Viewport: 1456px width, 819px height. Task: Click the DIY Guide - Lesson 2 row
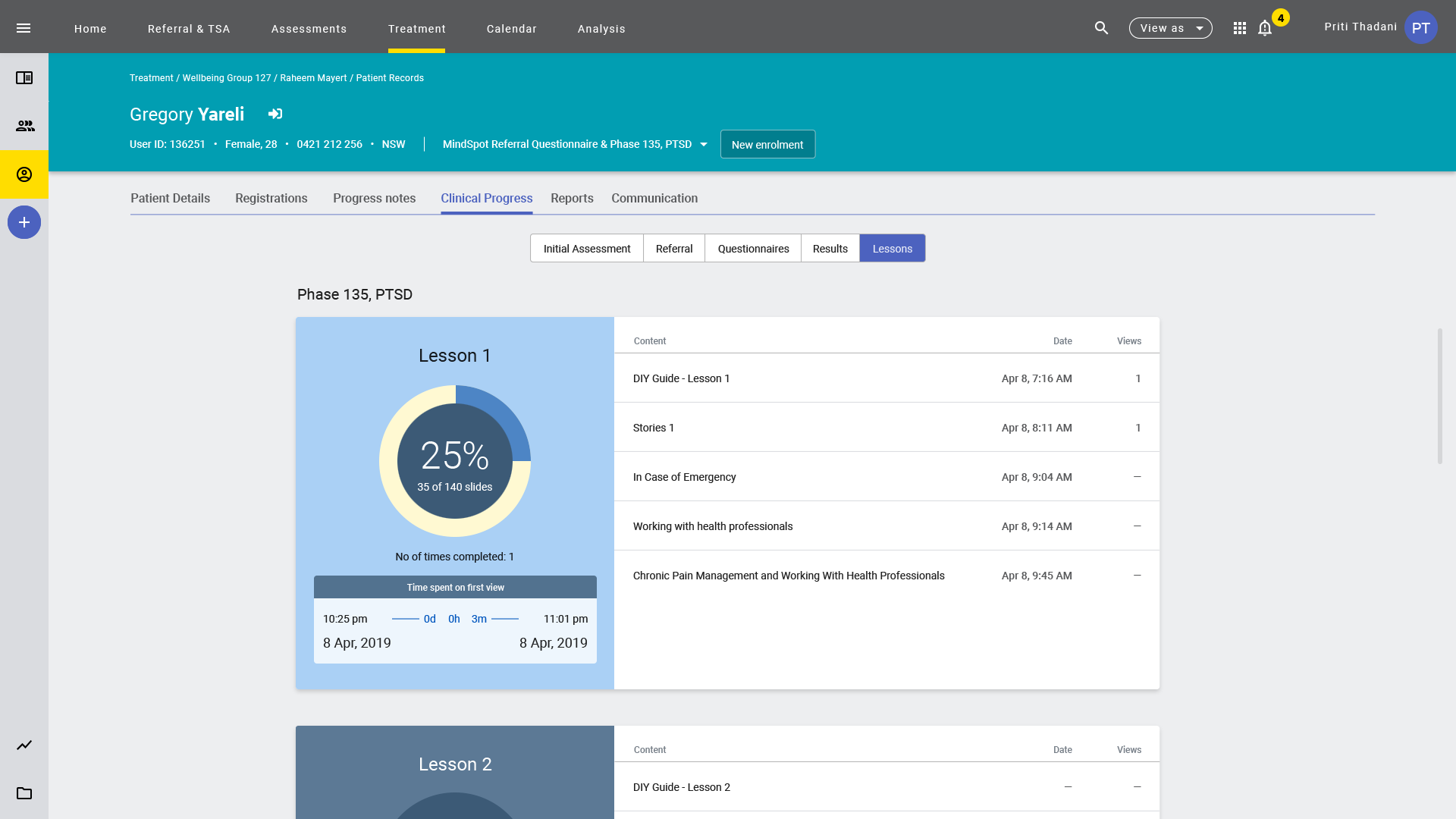pos(886,787)
